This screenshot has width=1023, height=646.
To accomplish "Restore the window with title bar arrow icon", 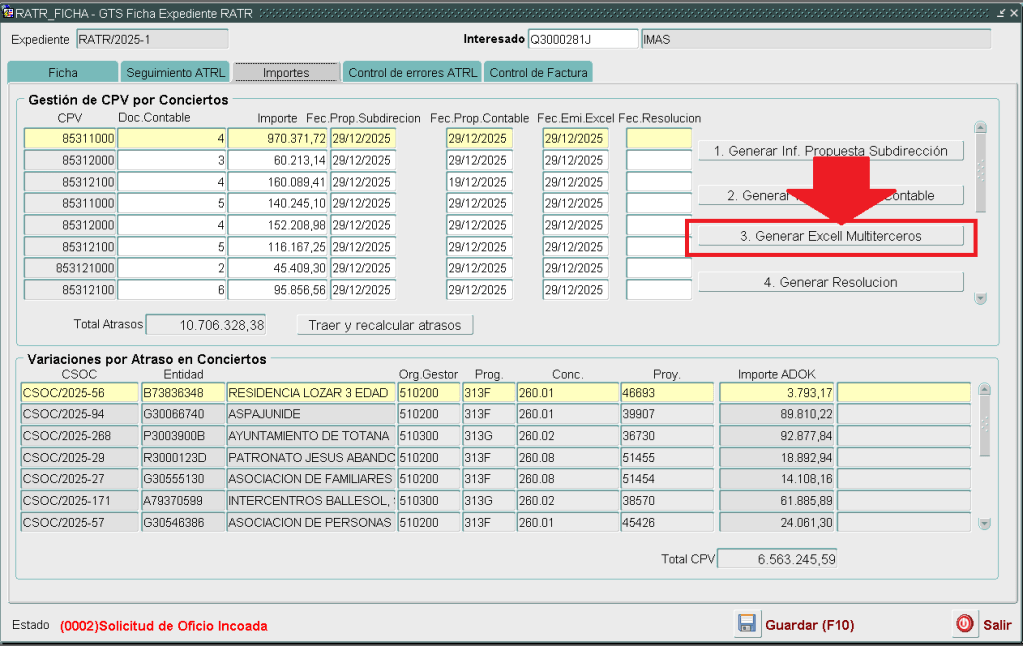I will [1002, 13].
